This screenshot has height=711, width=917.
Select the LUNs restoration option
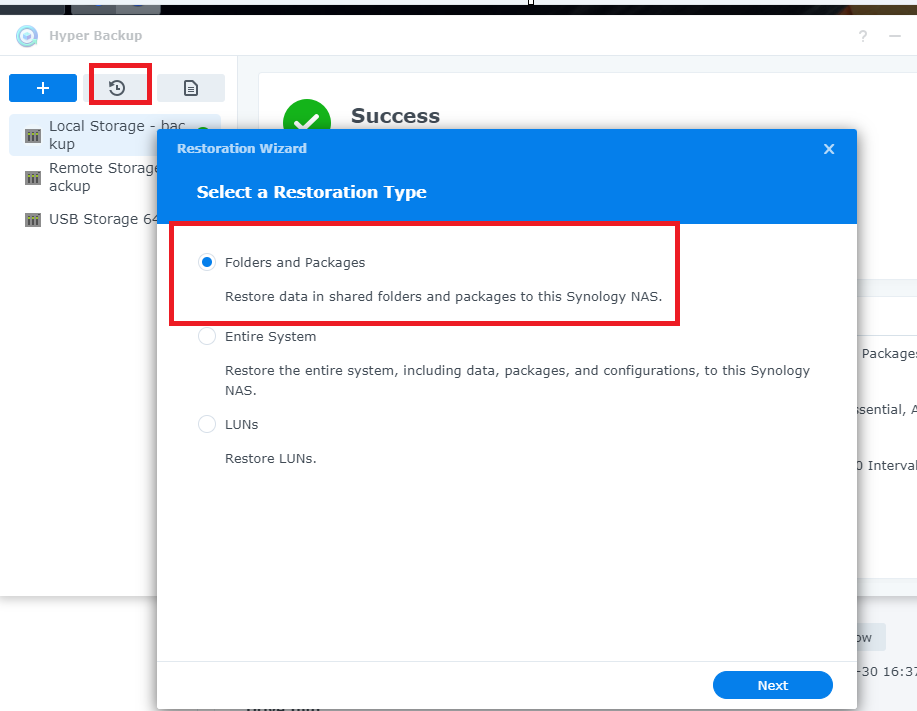click(206, 424)
